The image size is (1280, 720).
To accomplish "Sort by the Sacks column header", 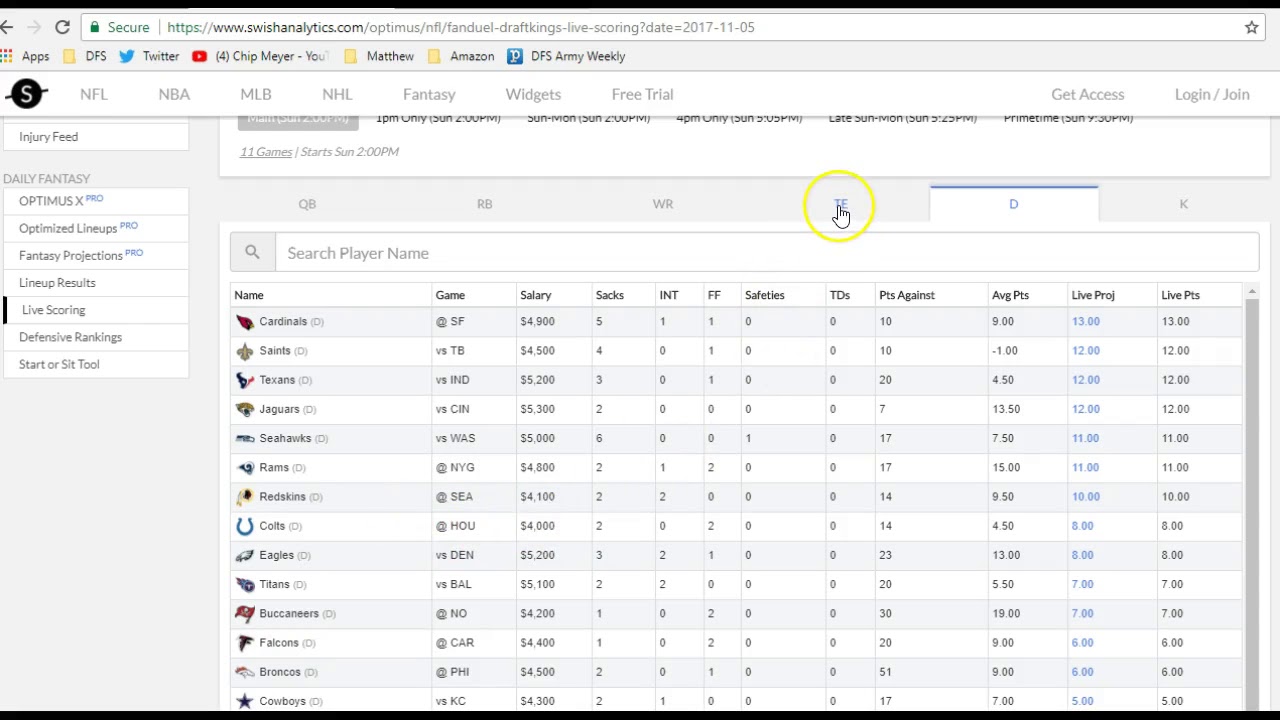I will point(610,295).
